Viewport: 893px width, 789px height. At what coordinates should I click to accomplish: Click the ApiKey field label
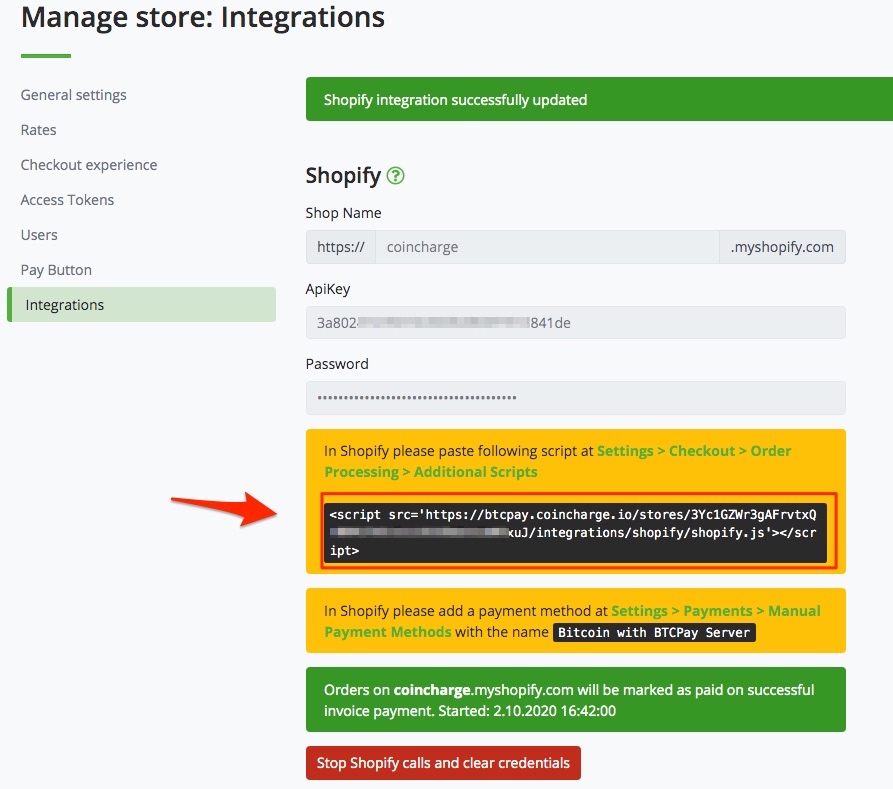pos(327,289)
